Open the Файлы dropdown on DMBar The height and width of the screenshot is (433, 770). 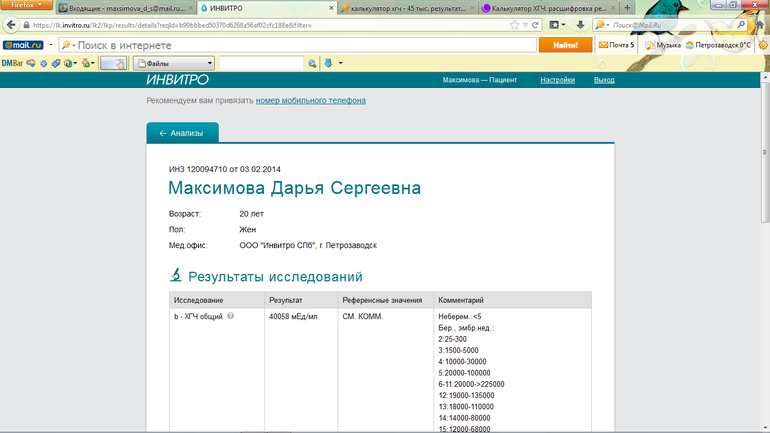point(174,63)
